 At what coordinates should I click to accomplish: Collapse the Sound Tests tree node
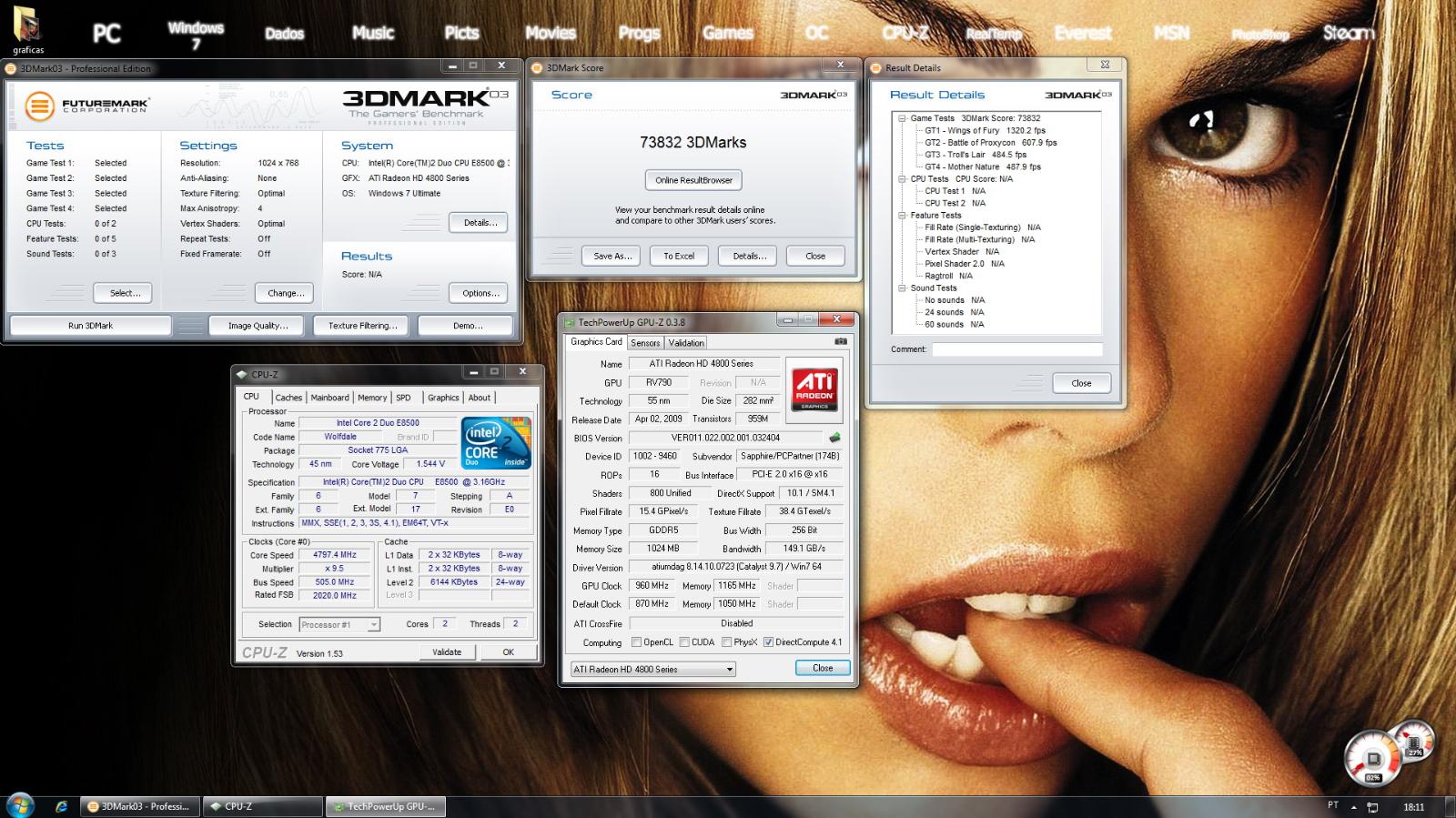tap(902, 288)
